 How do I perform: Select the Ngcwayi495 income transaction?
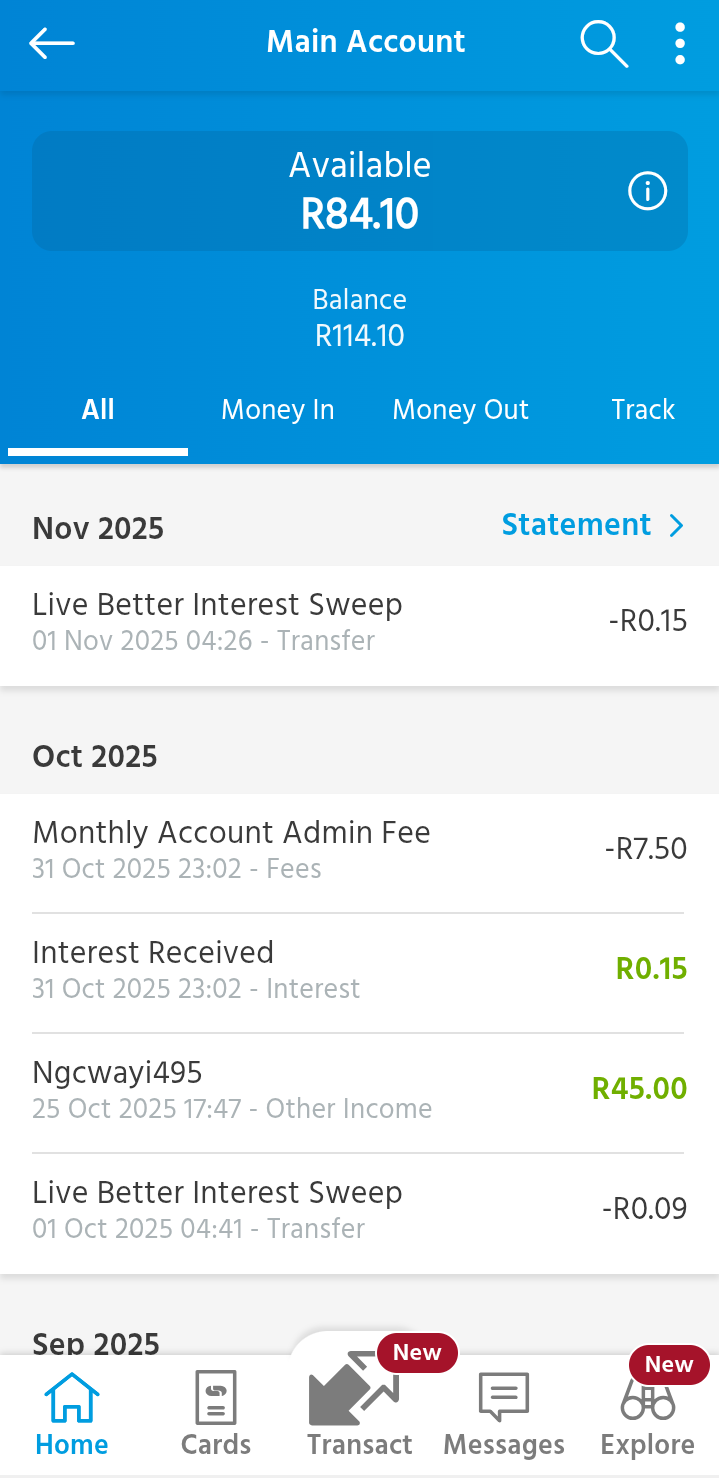360,1087
